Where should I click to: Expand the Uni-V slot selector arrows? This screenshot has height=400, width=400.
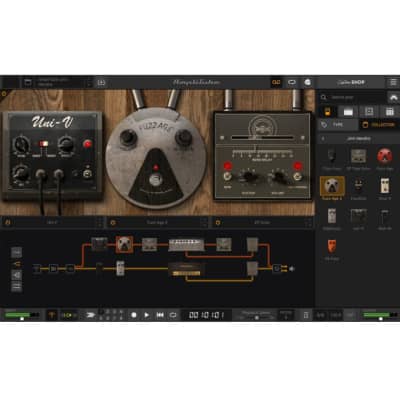99,222
